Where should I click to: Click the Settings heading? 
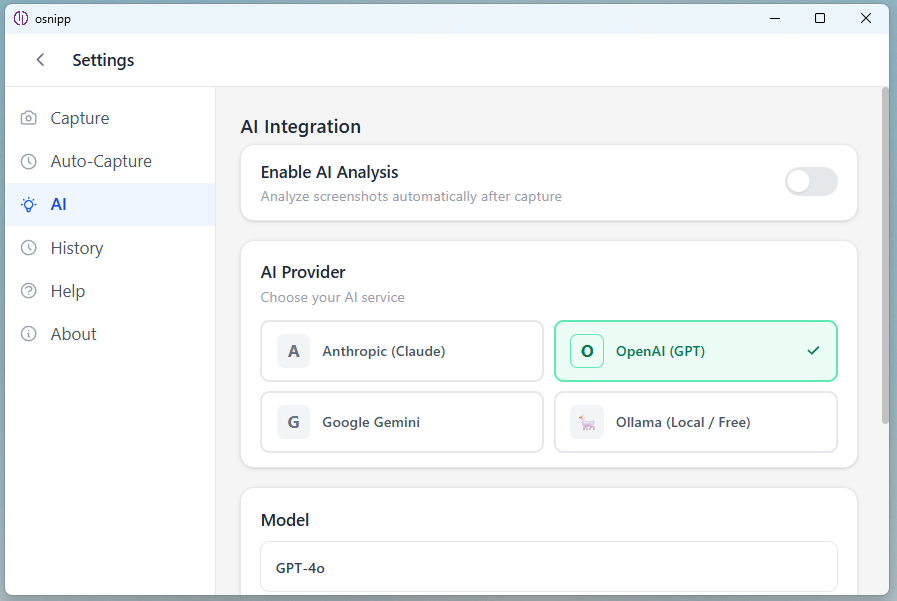click(103, 60)
